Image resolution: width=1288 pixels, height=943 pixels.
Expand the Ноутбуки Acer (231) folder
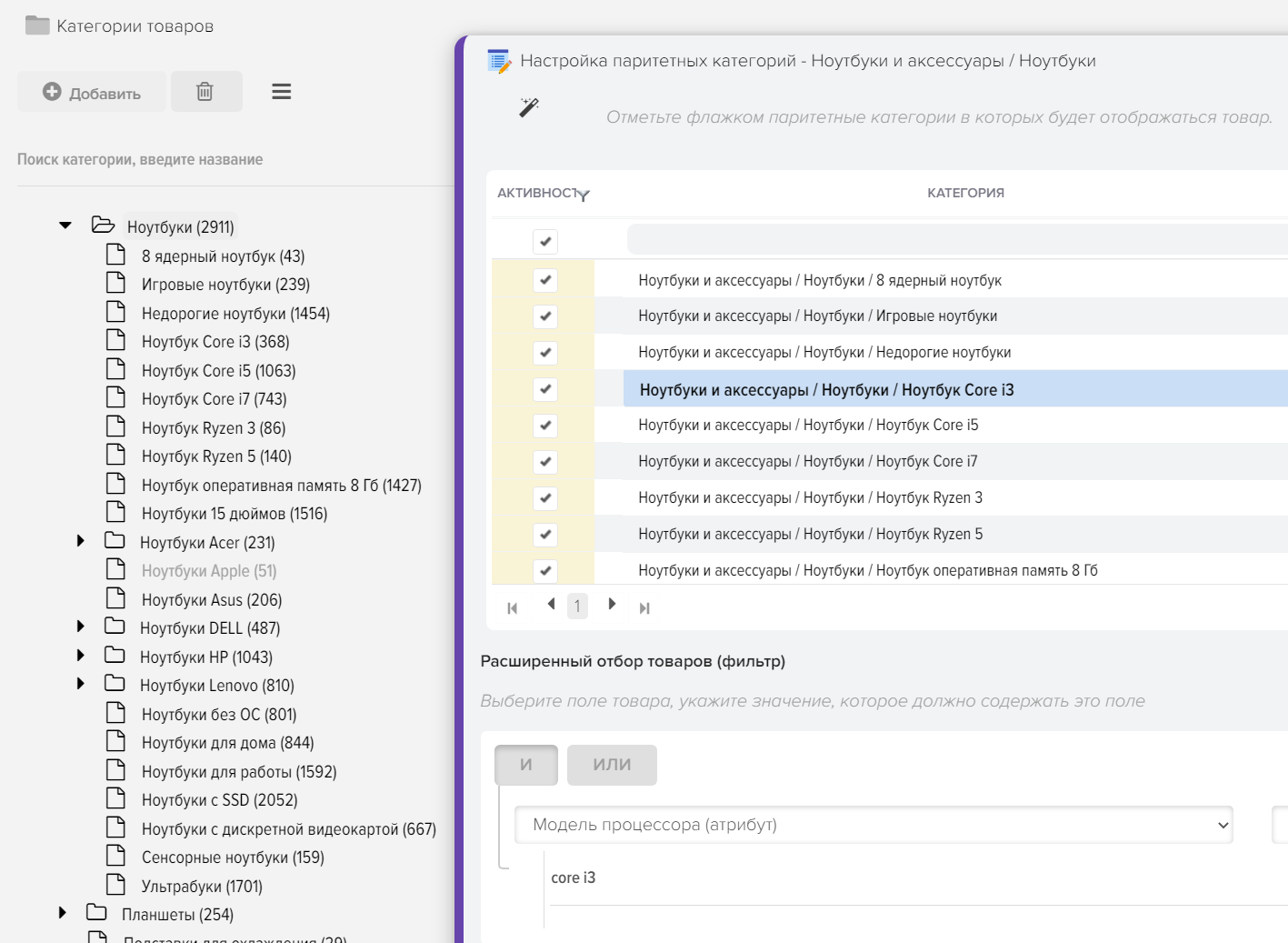(x=81, y=541)
